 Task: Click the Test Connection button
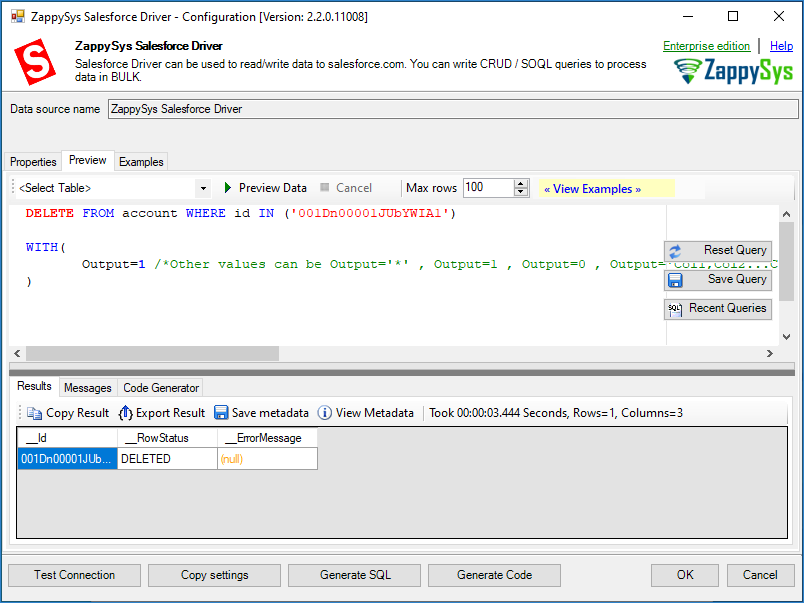coord(74,575)
